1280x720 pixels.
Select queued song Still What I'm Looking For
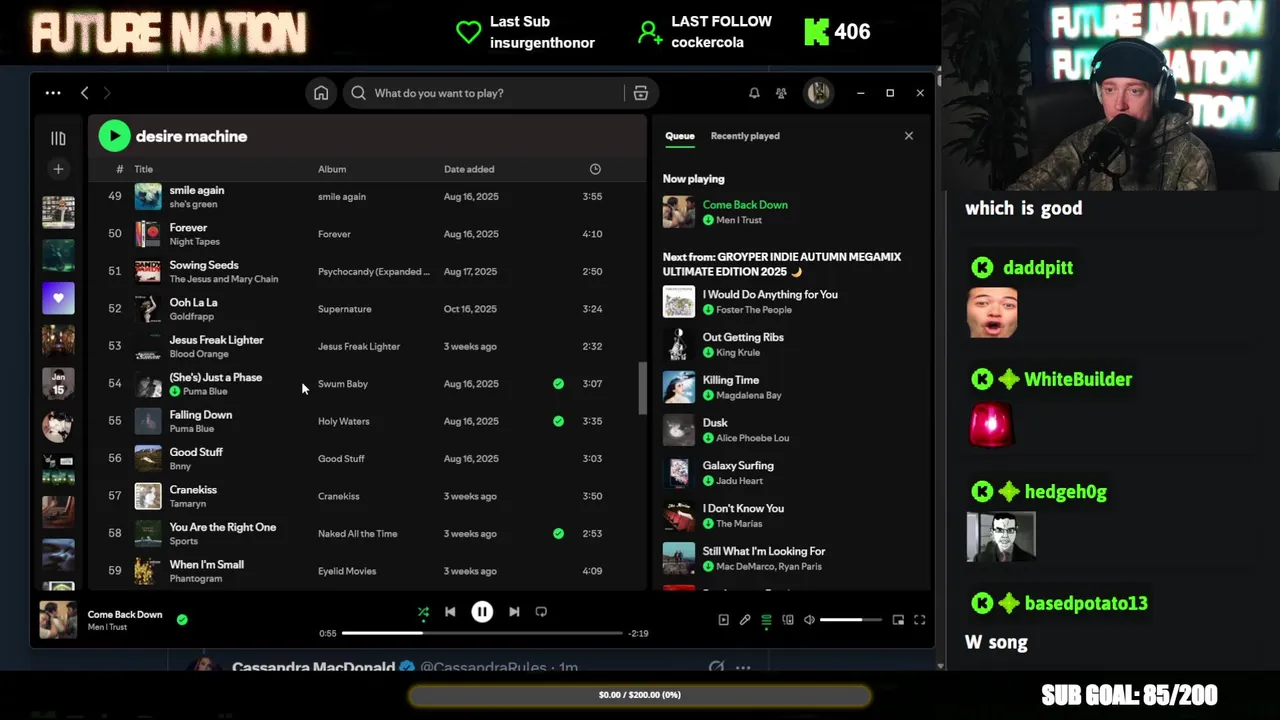[790, 559]
